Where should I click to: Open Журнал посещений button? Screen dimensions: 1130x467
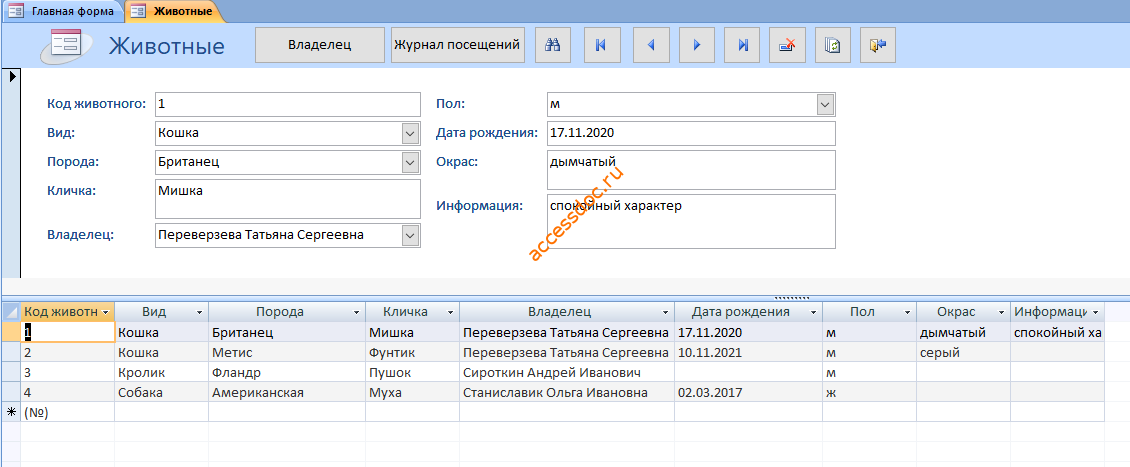tap(458, 45)
